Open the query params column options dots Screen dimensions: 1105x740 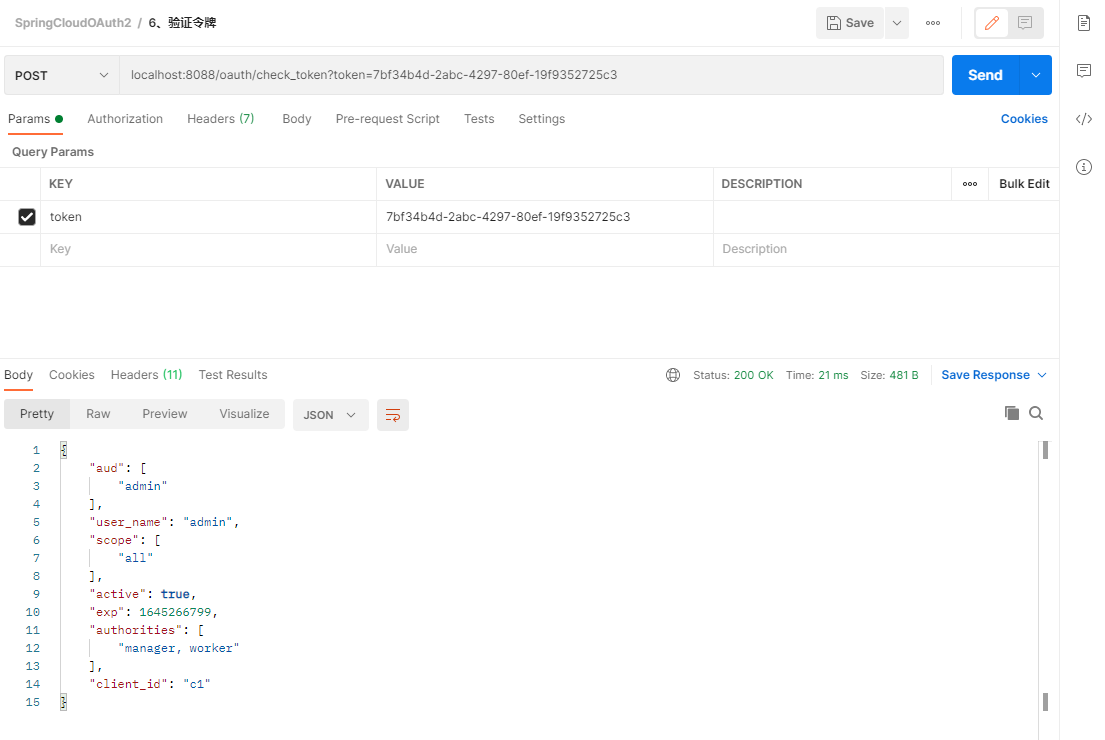[x=970, y=184]
